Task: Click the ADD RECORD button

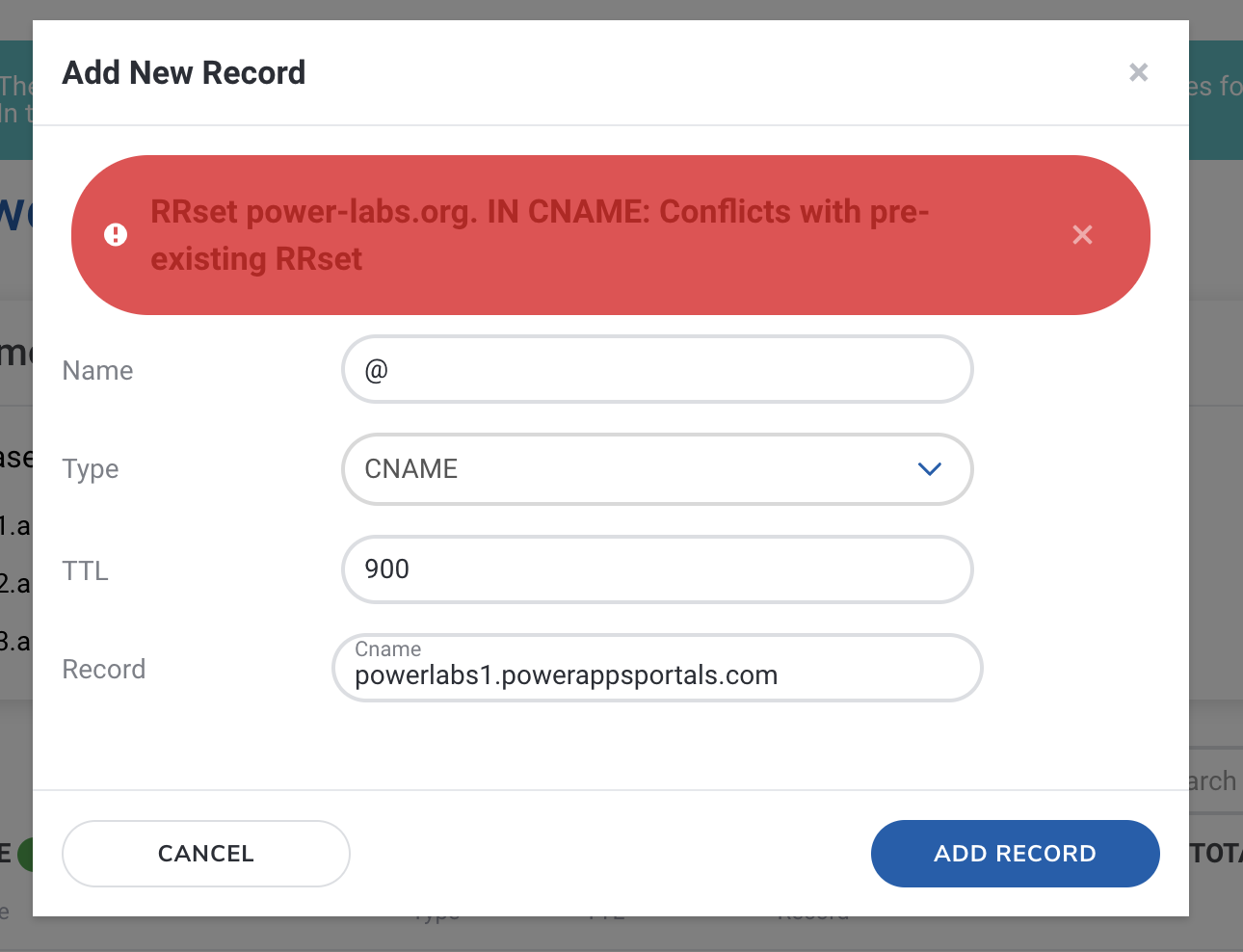Action: point(1015,854)
